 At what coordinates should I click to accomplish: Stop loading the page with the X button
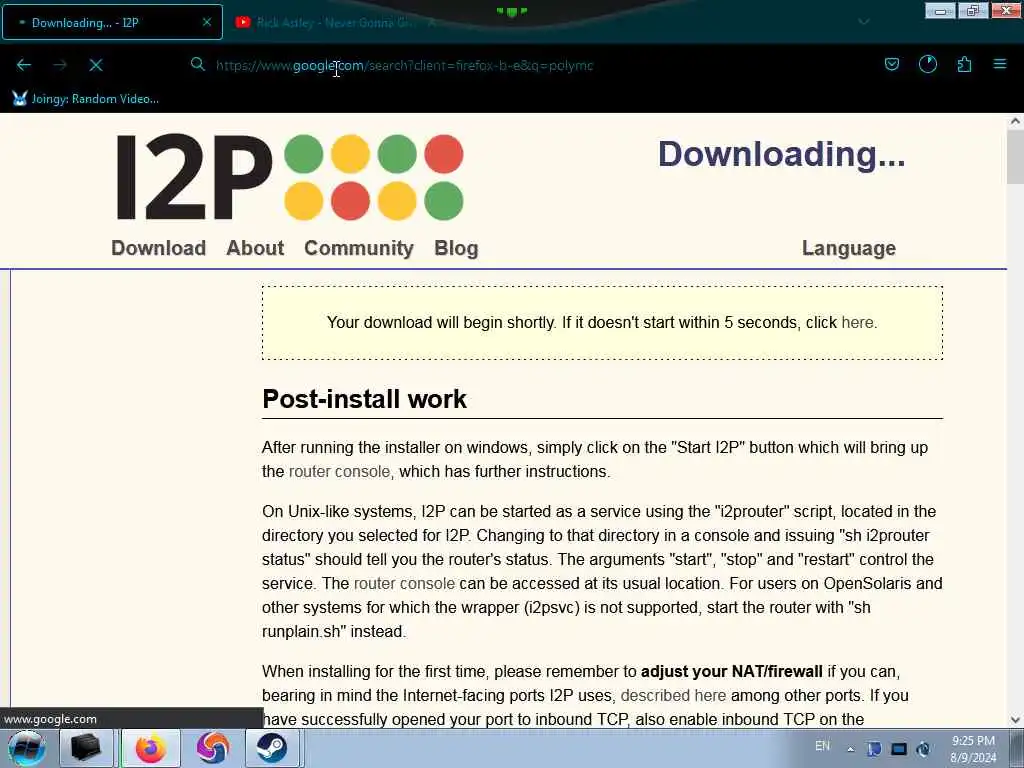[x=96, y=65]
